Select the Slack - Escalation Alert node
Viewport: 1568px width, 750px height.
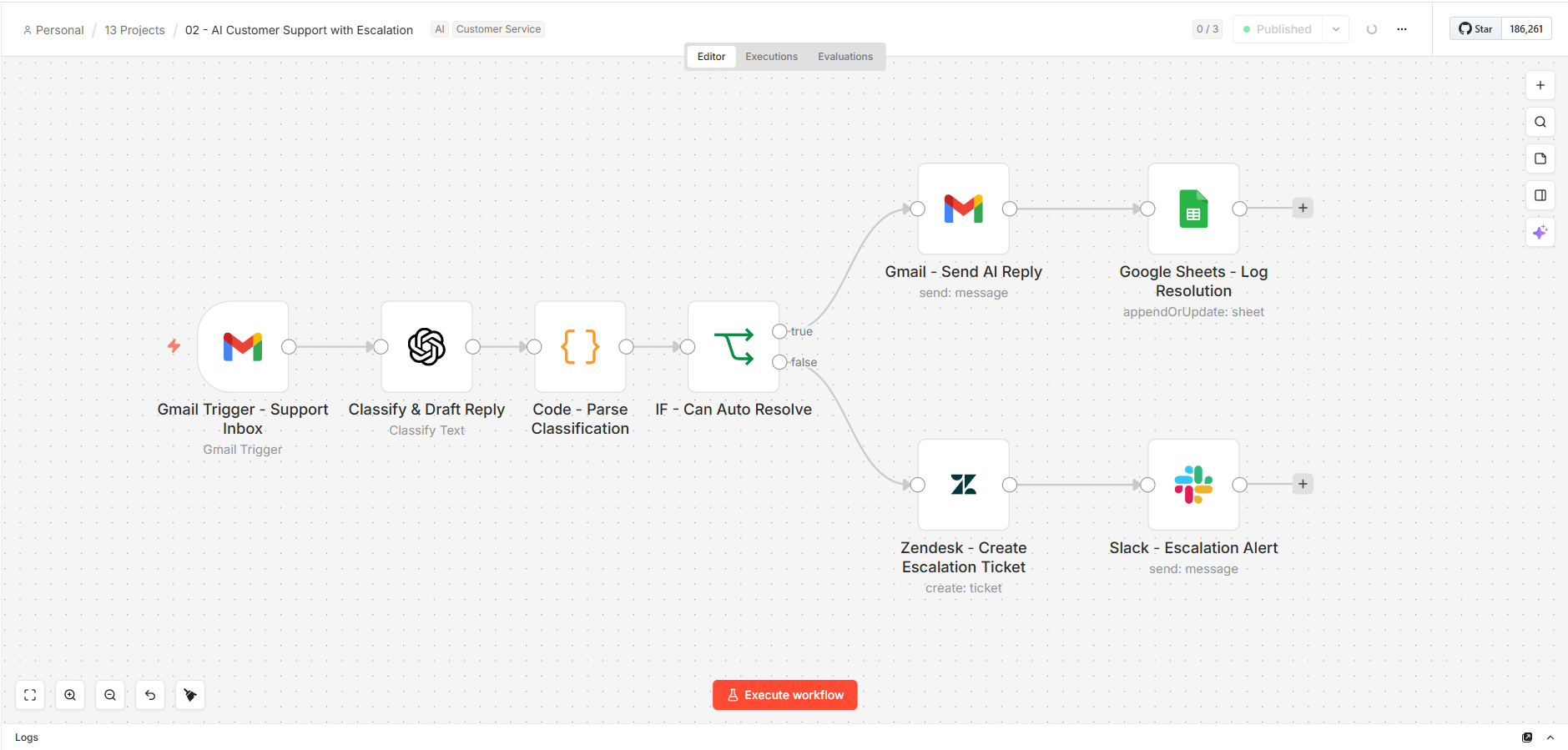point(1193,485)
